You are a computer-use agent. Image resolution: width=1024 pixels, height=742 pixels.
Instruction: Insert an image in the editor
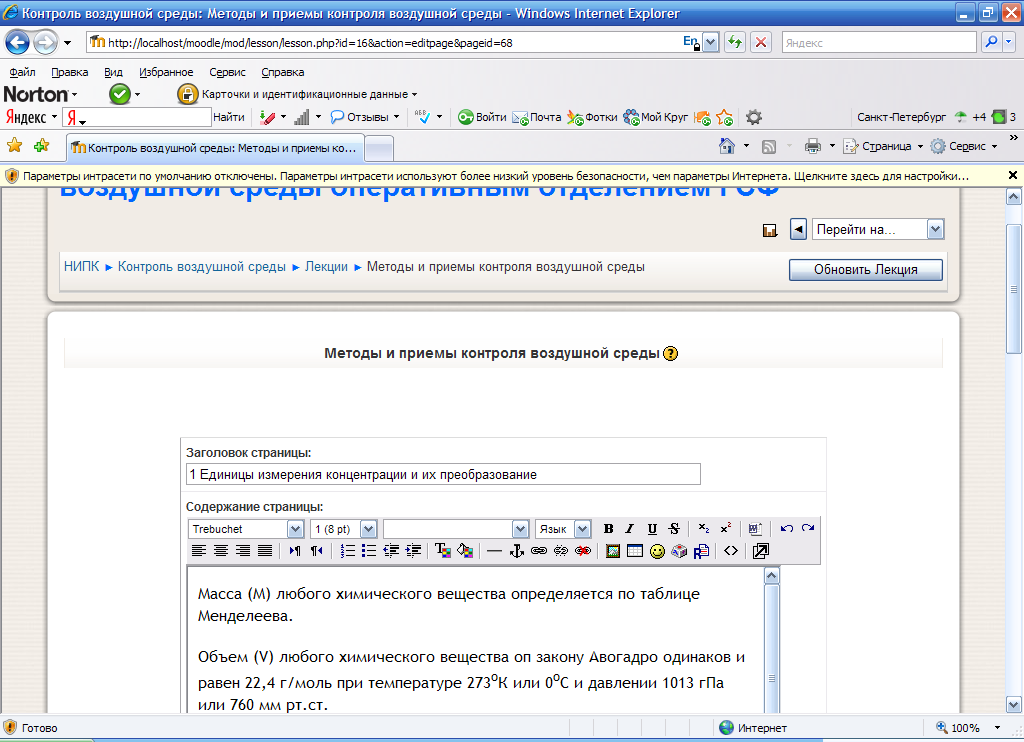click(613, 551)
